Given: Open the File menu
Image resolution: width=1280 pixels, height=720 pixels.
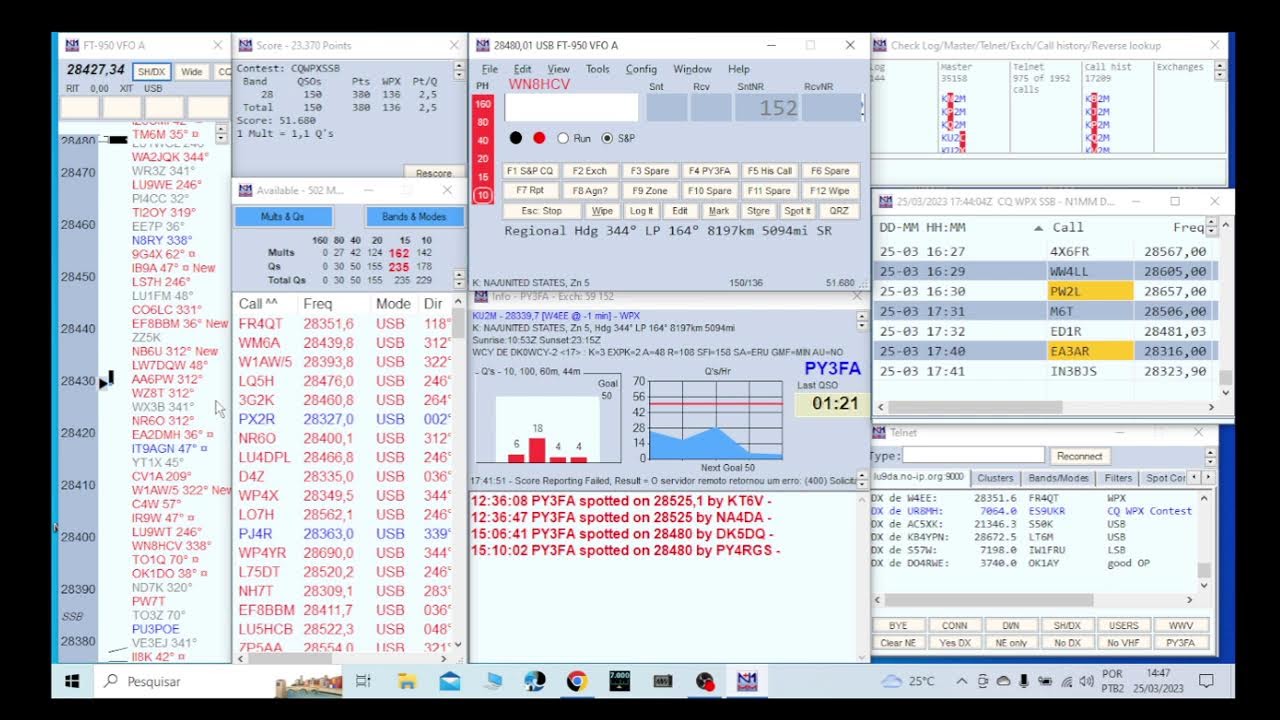Looking at the screenshot, I should 489,69.
